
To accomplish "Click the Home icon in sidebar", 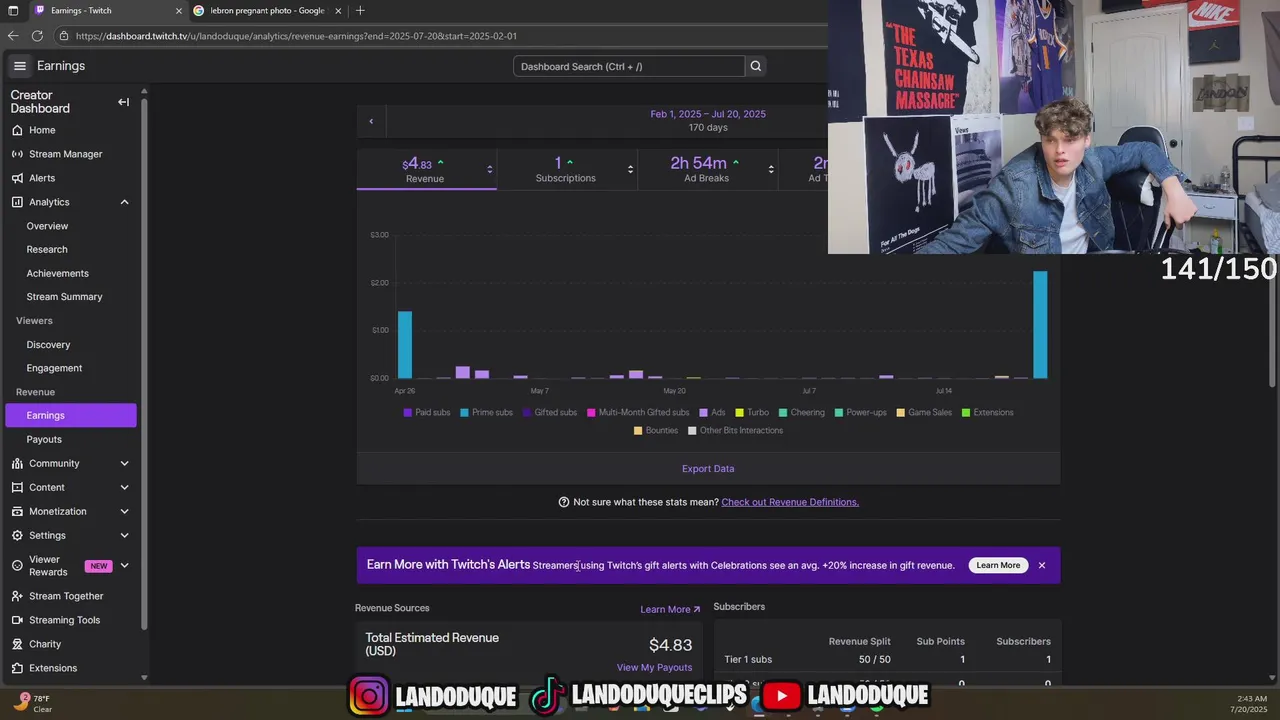I will click(x=17, y=130).
